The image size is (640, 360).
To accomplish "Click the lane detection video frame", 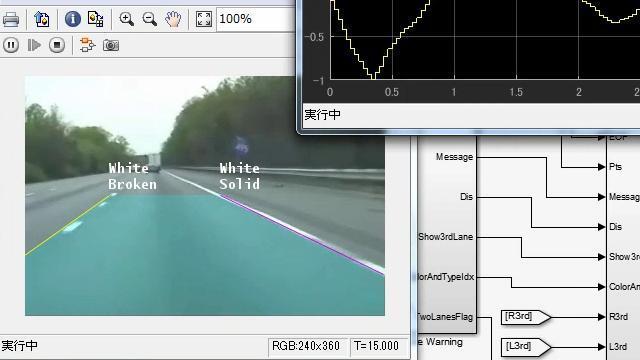I will [x=205, y=196].
